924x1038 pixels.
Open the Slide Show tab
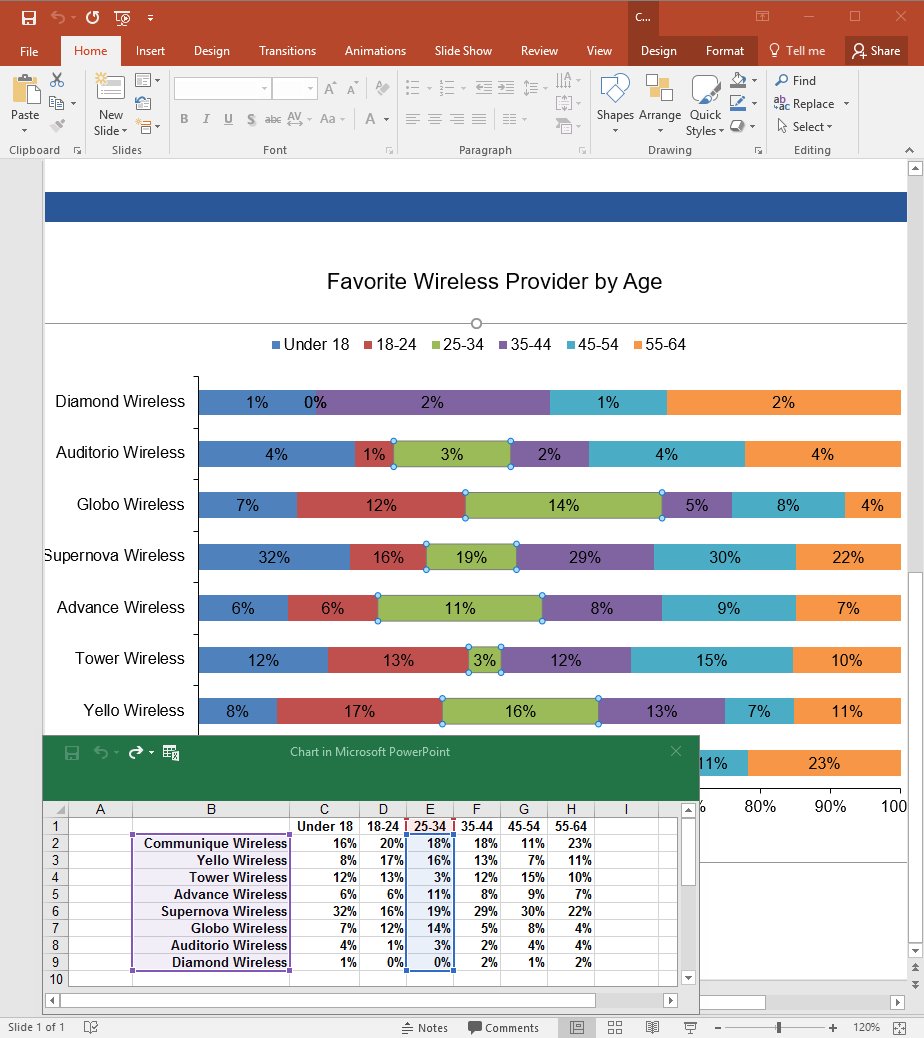click(463, 51)
